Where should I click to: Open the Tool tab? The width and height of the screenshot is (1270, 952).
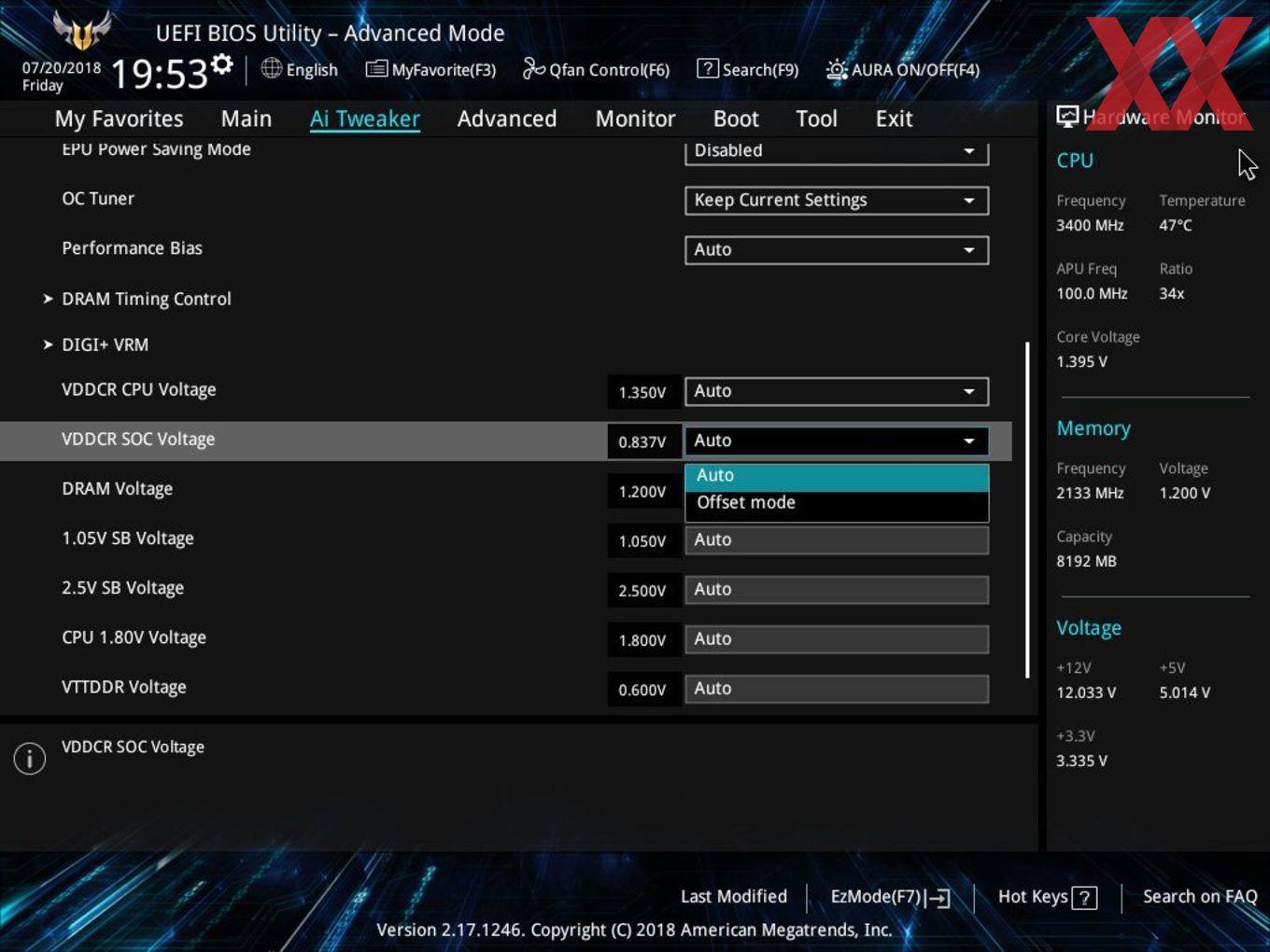816,119
